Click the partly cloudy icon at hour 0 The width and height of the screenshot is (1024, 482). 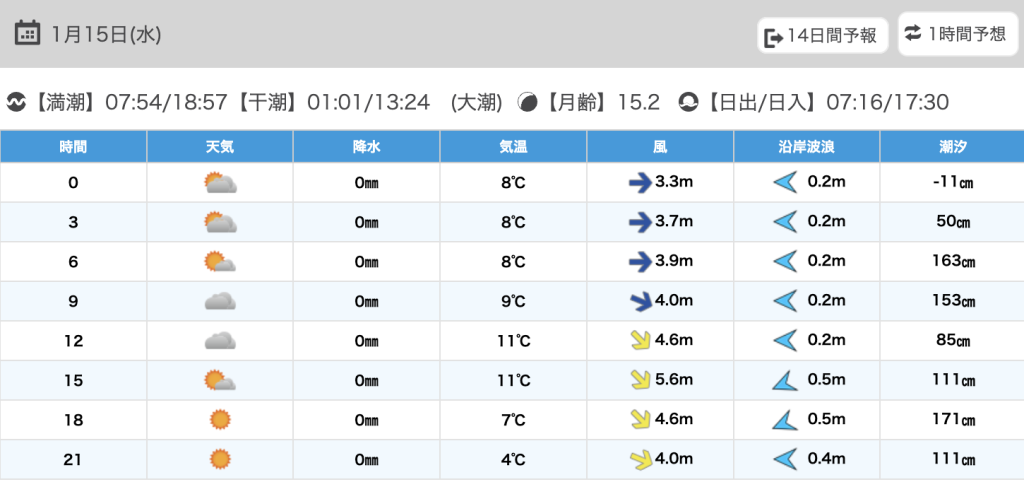[x=219, y=183]
